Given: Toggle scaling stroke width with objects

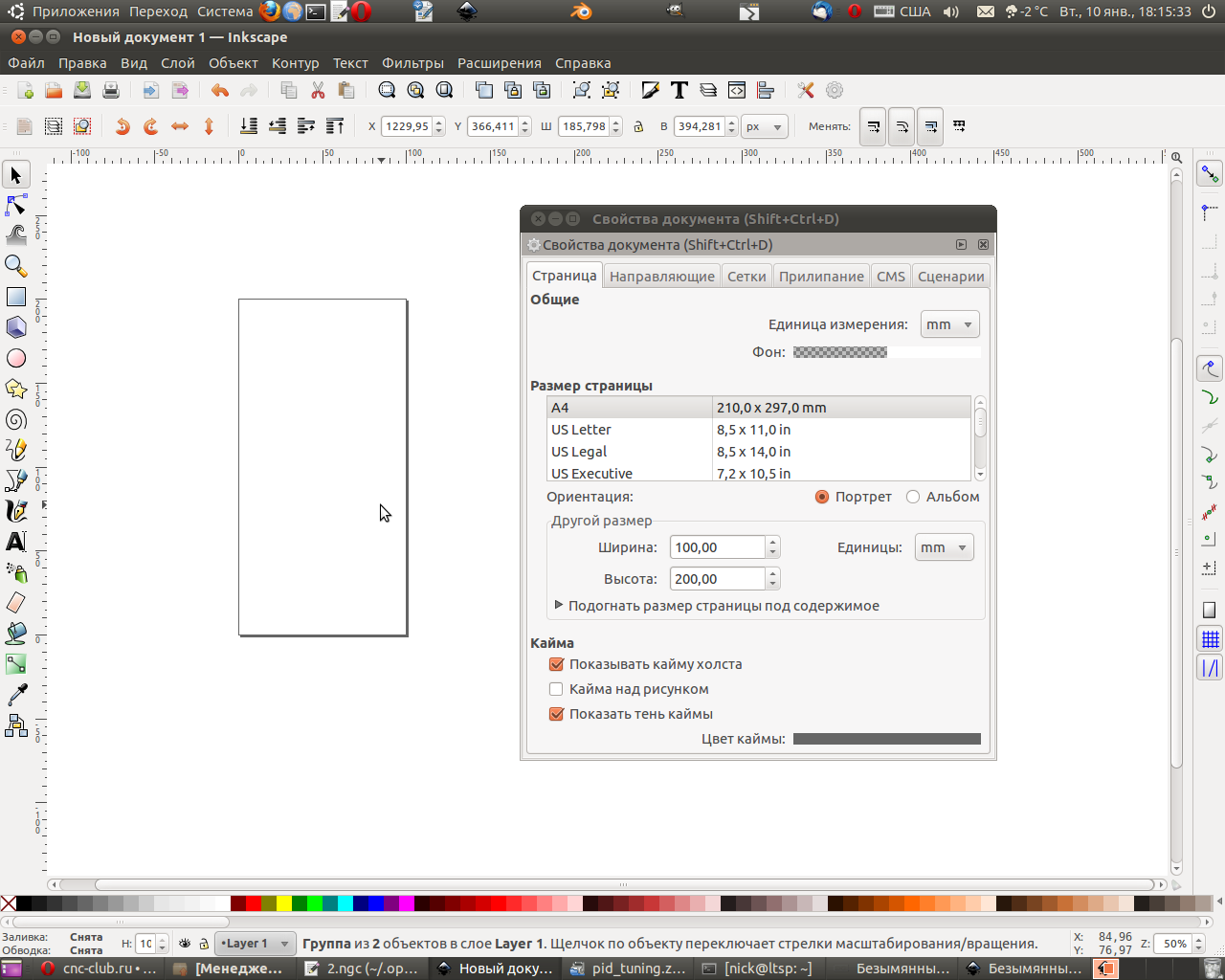Looking at the screenshot, I should pos(873,126).
